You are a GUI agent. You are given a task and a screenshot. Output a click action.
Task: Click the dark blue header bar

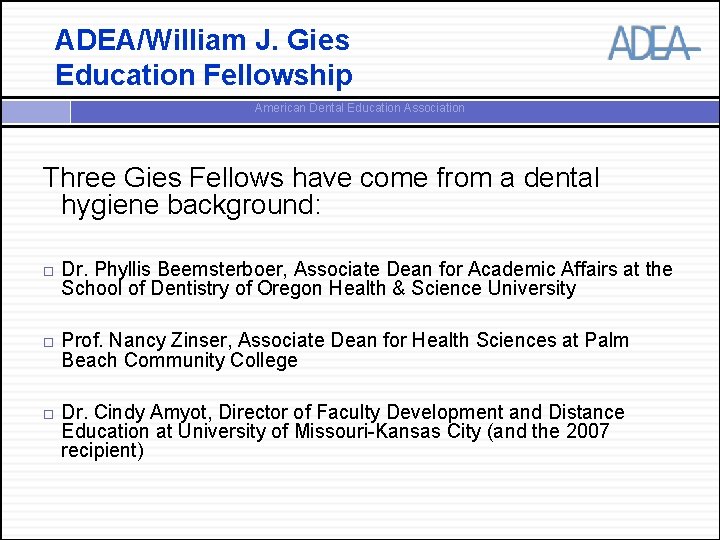pos(395,112)
